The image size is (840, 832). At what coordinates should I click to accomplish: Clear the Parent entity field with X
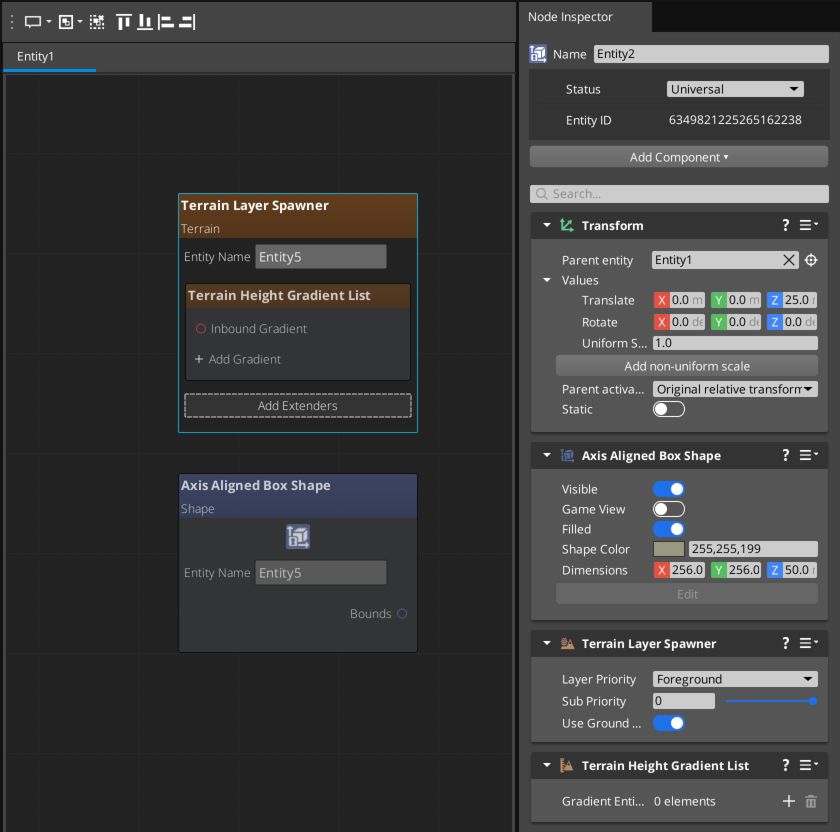[x=789, y=260]
